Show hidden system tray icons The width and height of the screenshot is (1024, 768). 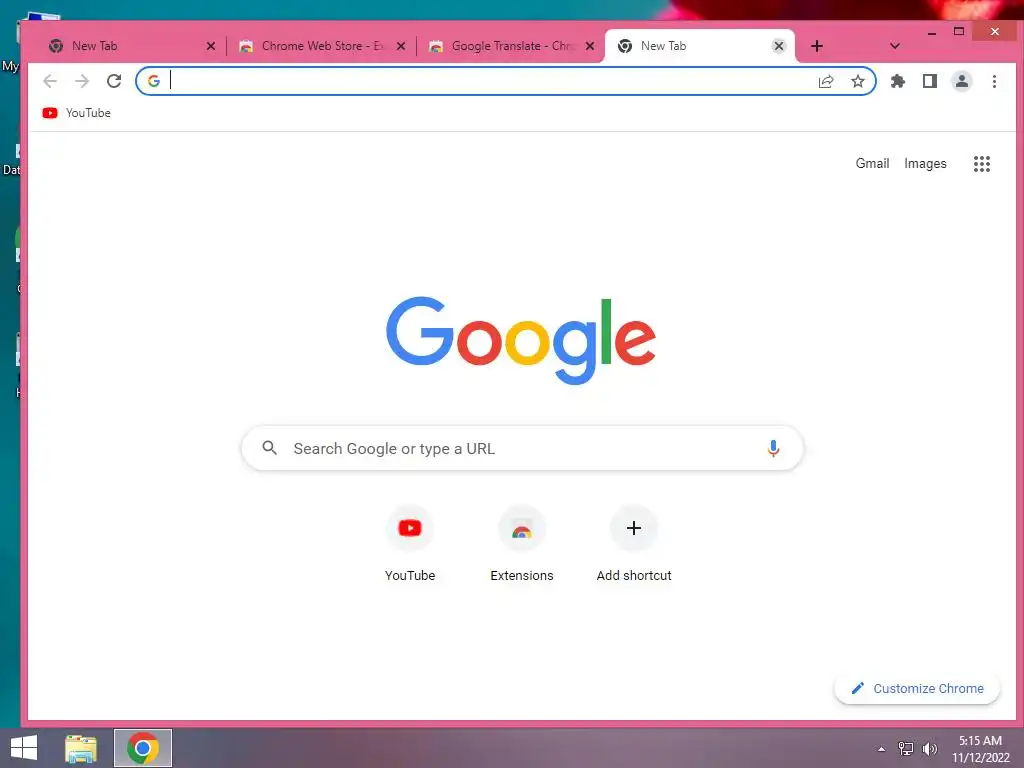click(882, 749)
